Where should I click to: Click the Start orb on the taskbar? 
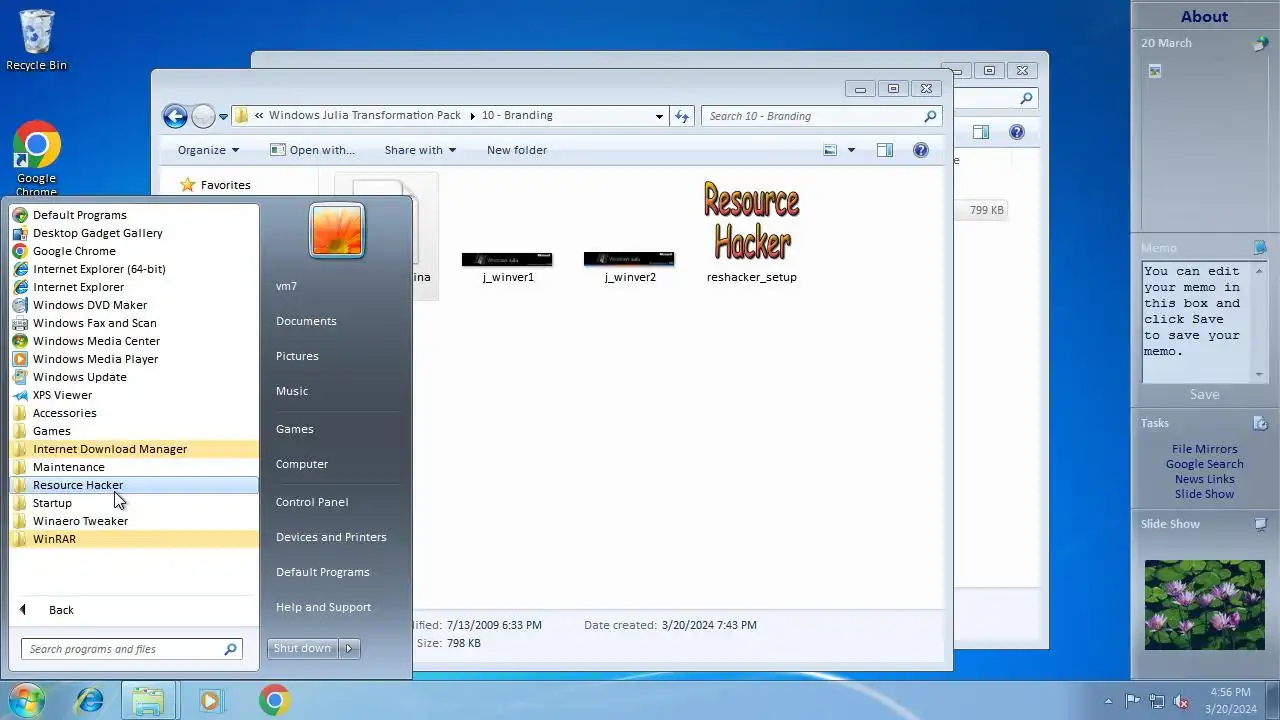click(27, 700)
